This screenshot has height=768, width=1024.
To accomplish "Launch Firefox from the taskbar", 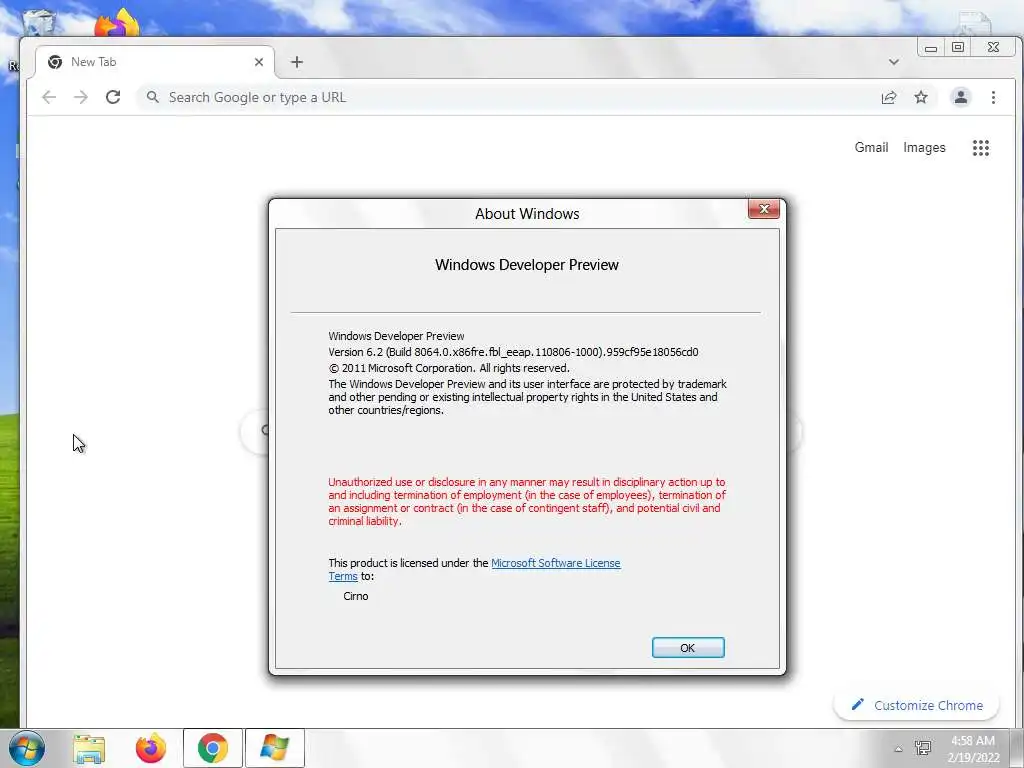I will click(151, 748).
